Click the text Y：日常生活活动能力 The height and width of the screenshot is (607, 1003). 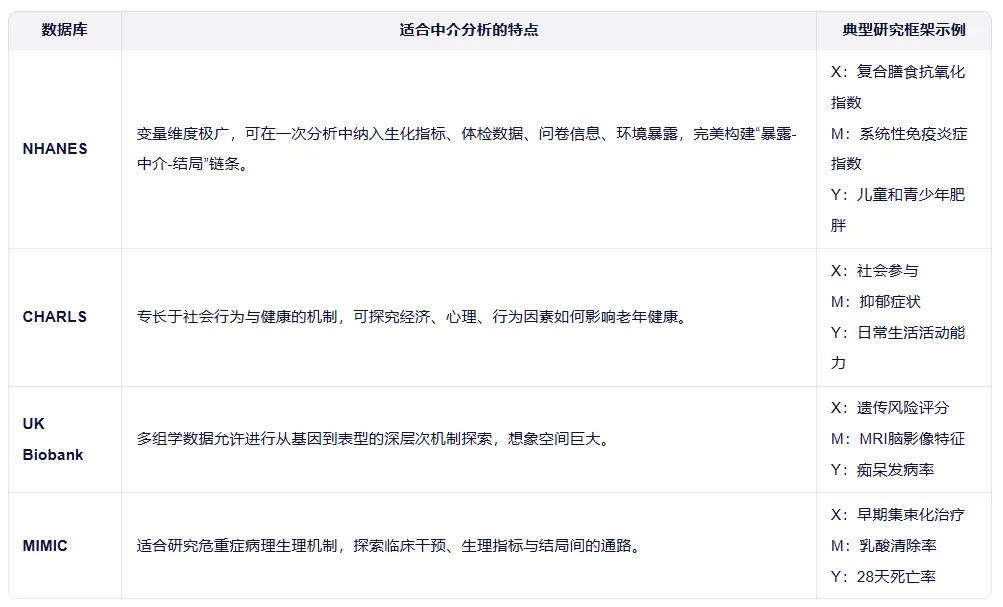pyautogui.click(x=898, y=348)
